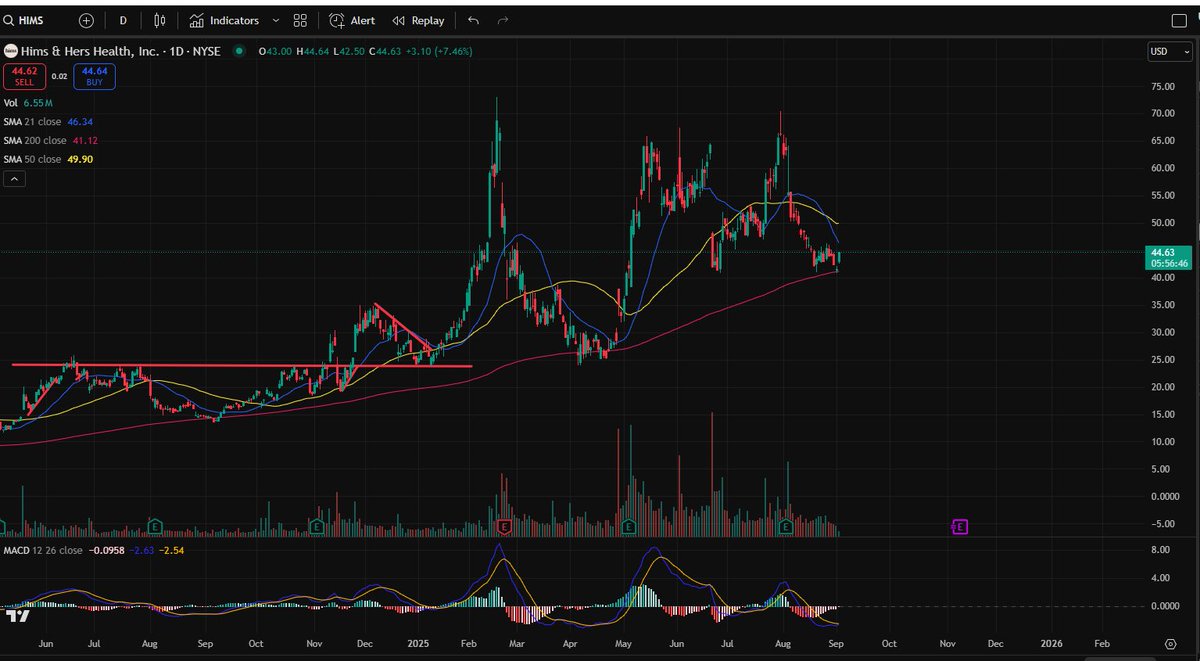
Task: Click the 8.00 MACD scale label
Action: tap(1160, 550)
